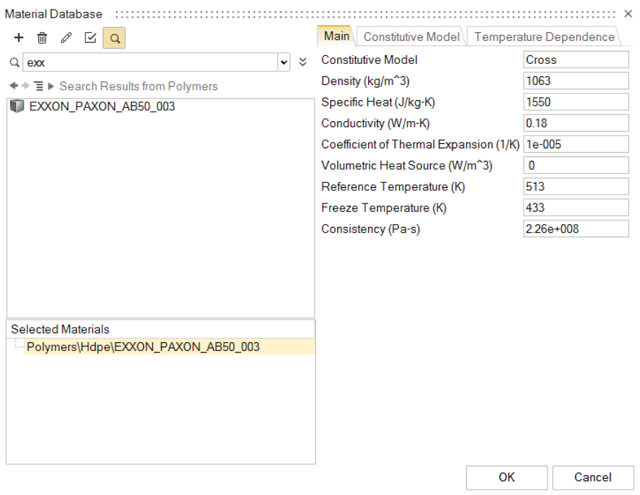Select EXXON_PAXON_AB50_003 in search results
The width and height of the screenshot is (640, 495).
pyautogui.click(x=101, y=106)
